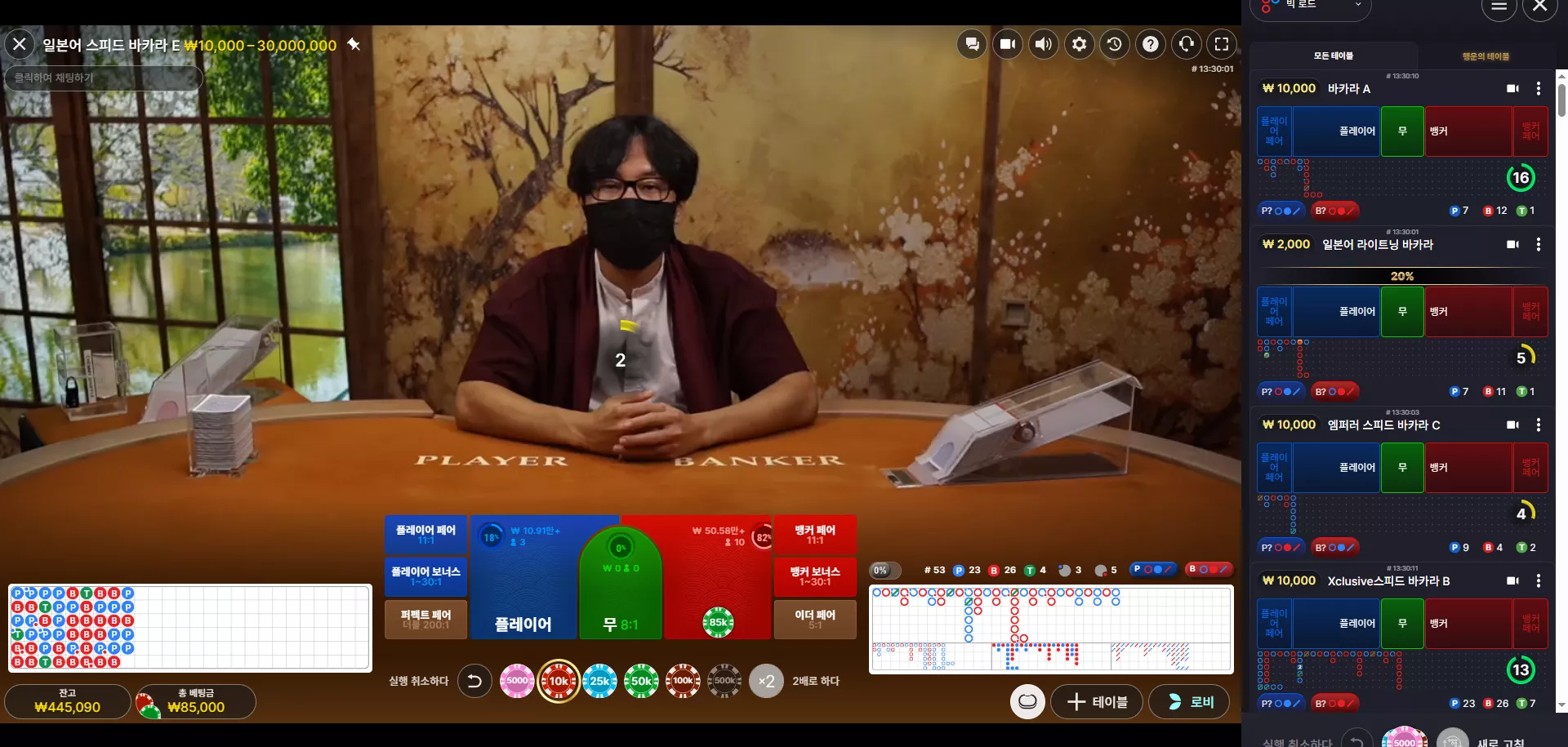Bet 플레이어 on 엠퍼러 스피드 바카라 C
This screenshot has height=747, width=1568.
(x=1337, y=467)
